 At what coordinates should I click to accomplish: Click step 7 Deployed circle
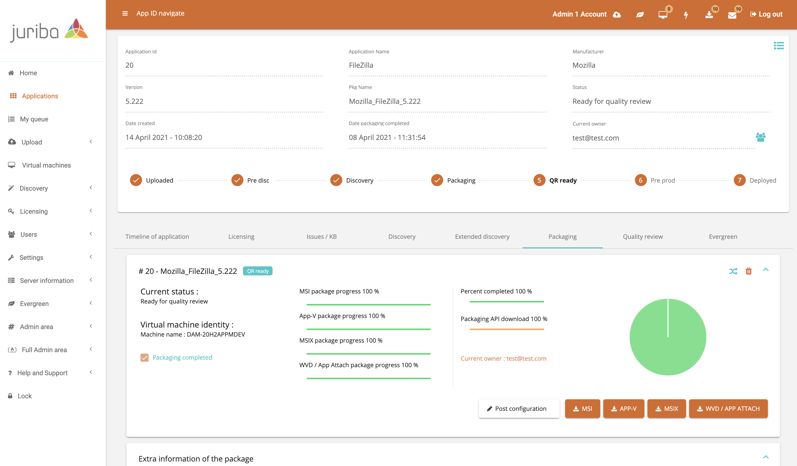[740, 180]
